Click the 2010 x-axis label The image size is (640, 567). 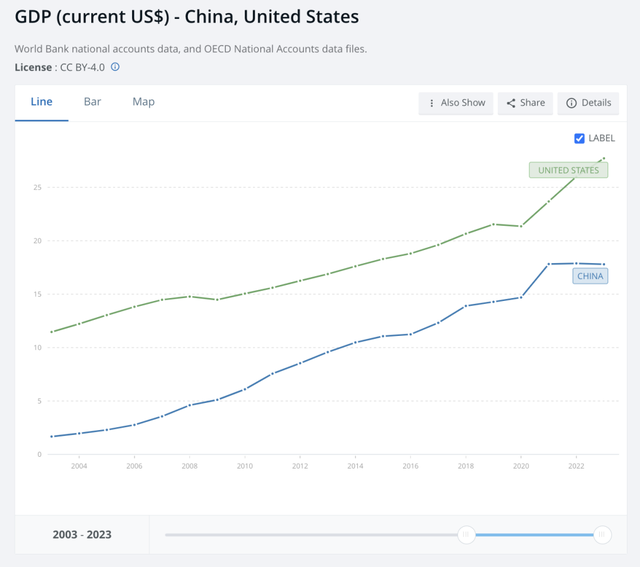(244, 466)
